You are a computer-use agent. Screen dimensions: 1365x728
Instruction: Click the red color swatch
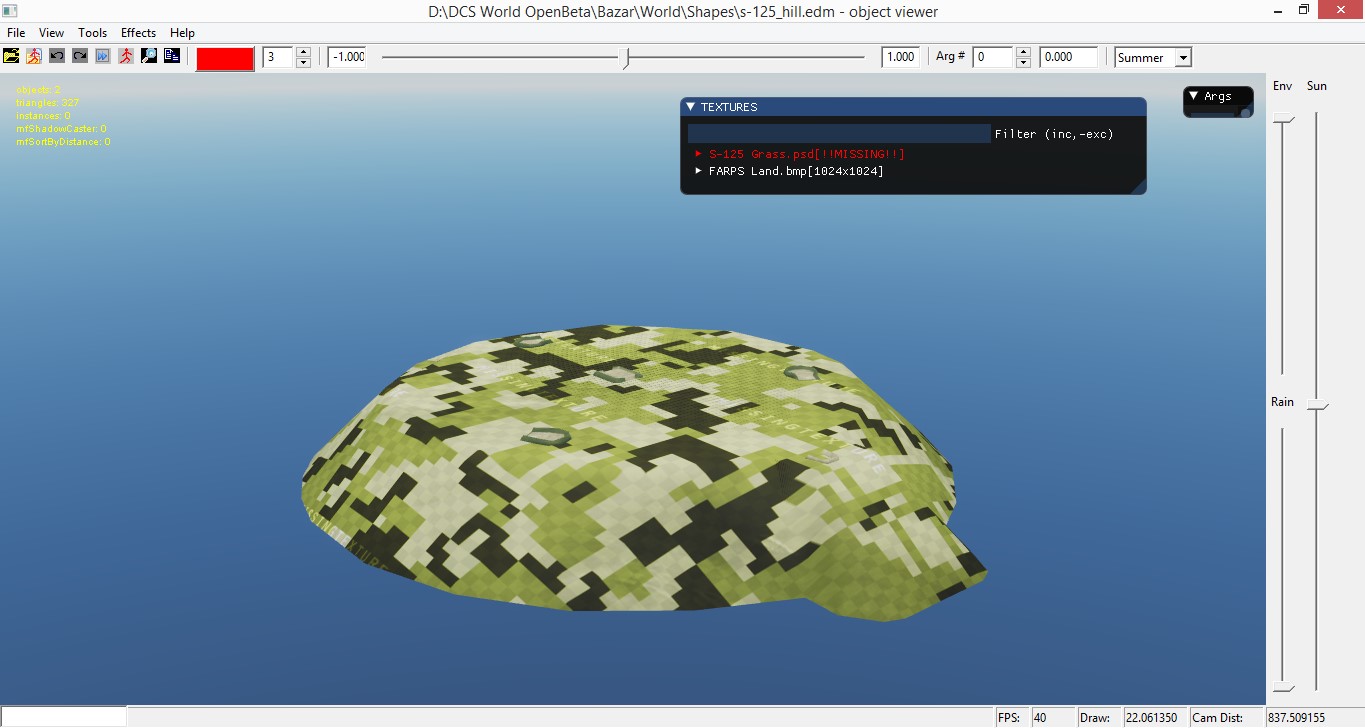tap(225, 58)
